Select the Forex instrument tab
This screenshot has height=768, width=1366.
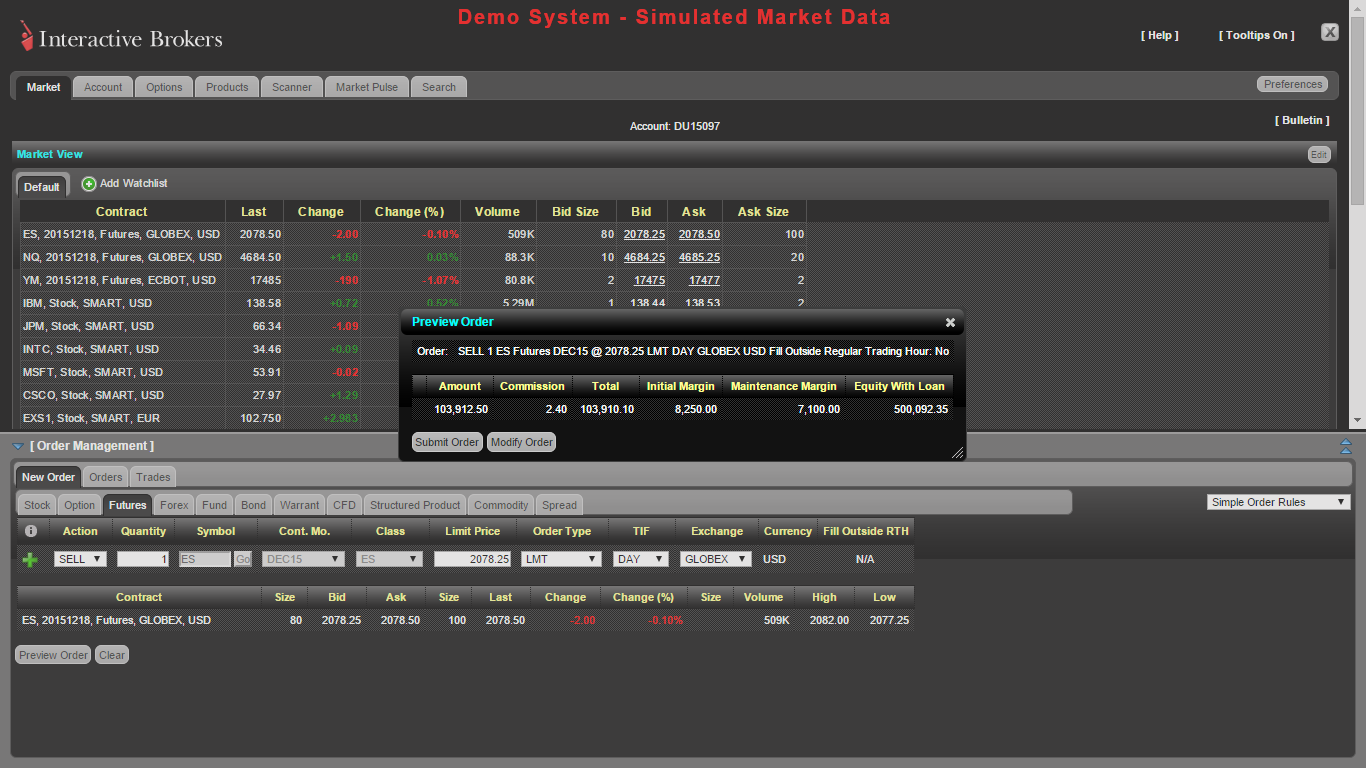click(x=174, y=505)
